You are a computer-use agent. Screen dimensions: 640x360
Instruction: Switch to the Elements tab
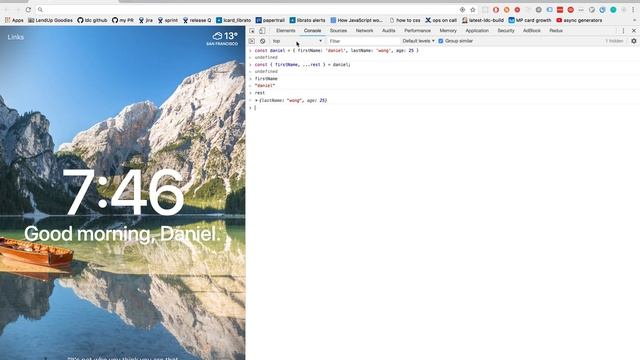point(285,31)
